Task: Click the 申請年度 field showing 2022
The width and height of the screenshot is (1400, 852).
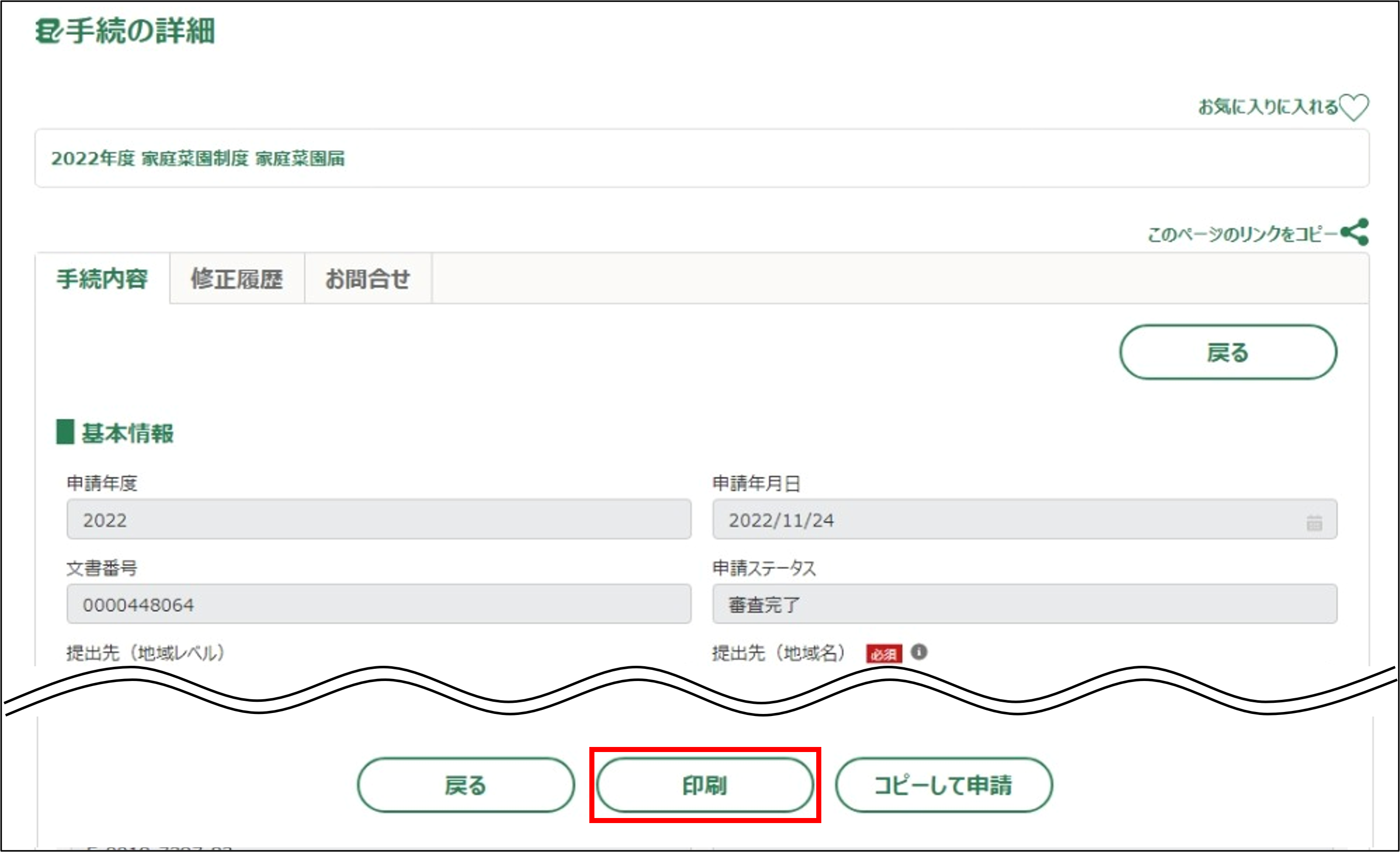Action: coord(378,520)
